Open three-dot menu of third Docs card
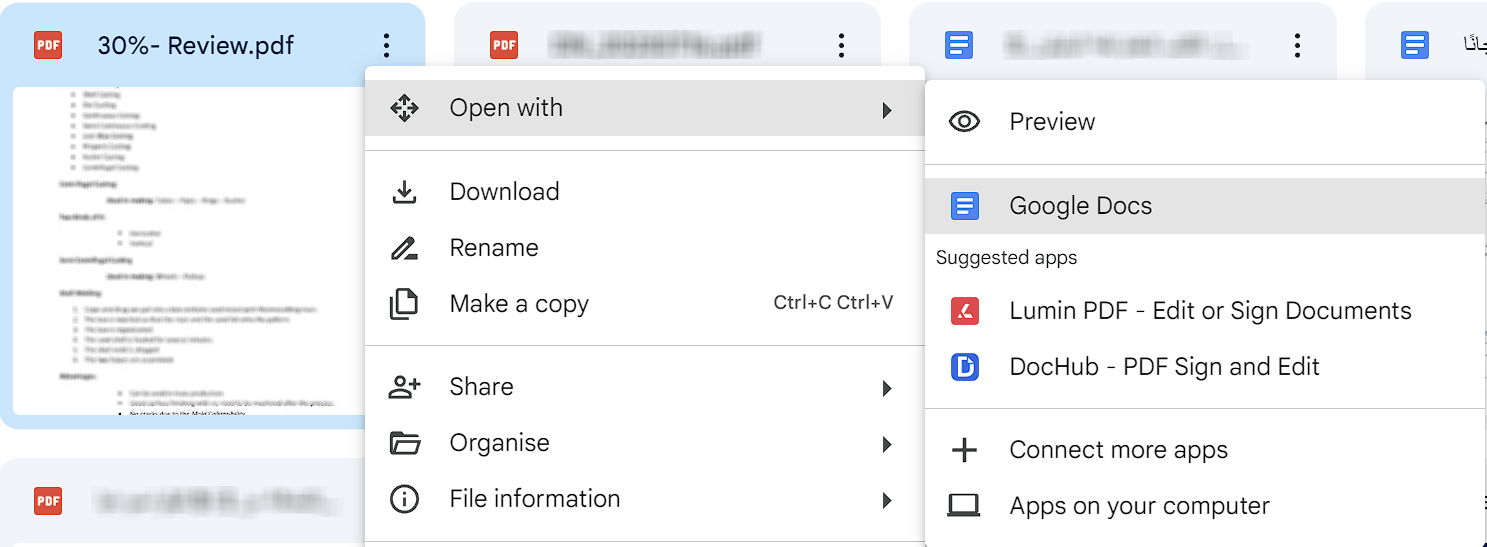This screenshot has height=547, width=1487. 1297,45
